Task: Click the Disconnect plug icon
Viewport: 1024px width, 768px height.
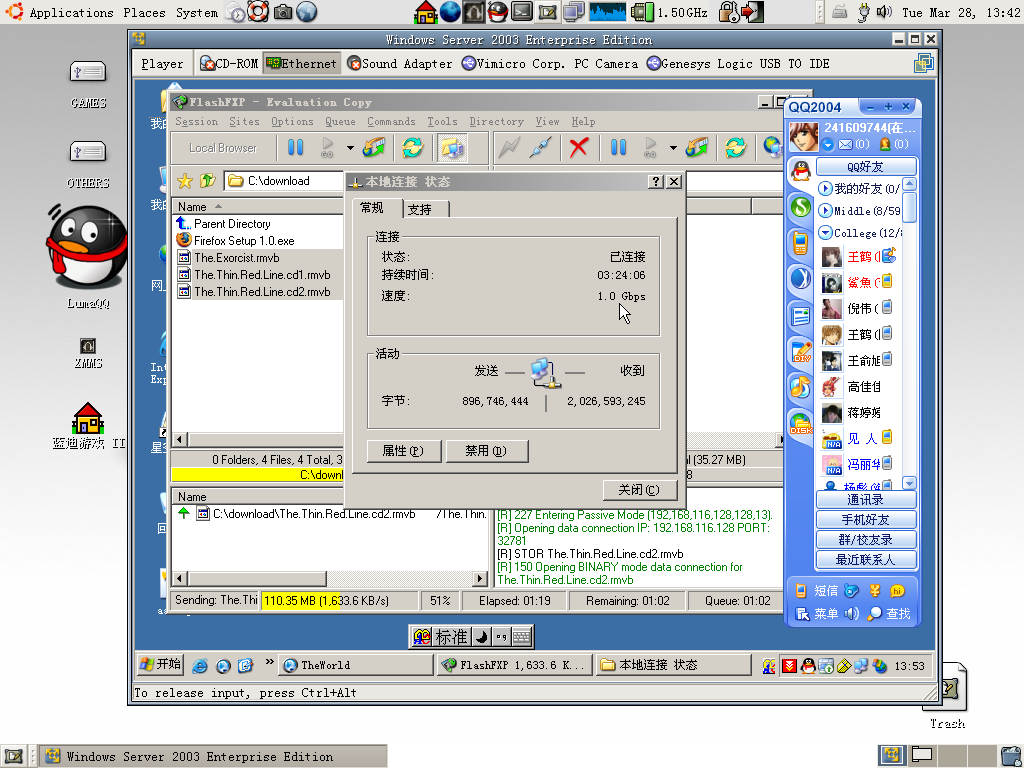Action: (541, 148)
